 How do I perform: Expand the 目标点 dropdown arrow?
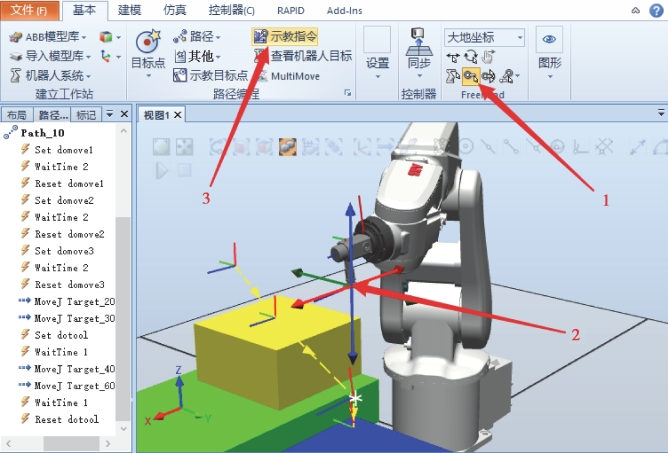[x=148, y=76]
